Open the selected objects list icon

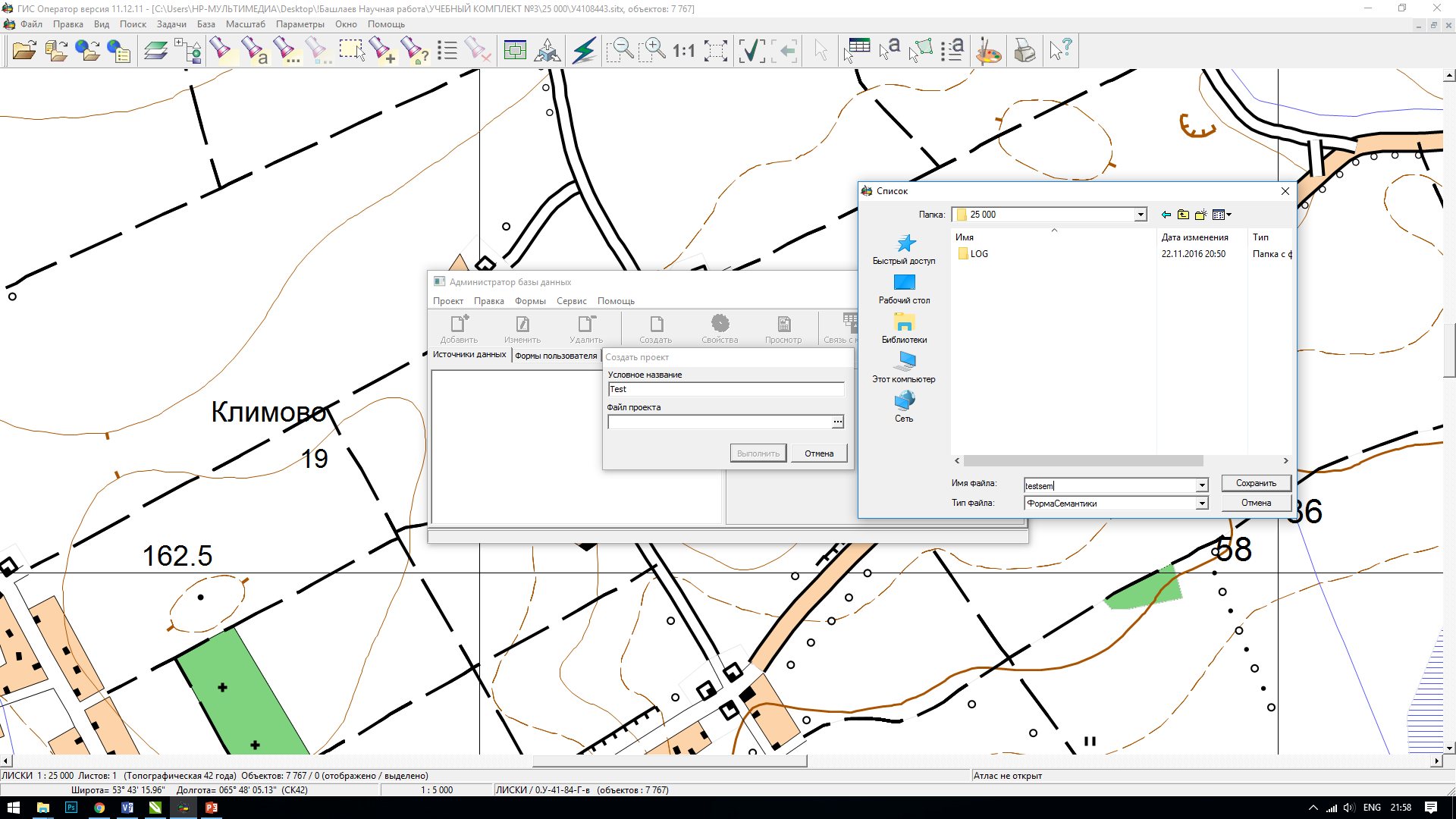tap(447, 51)
